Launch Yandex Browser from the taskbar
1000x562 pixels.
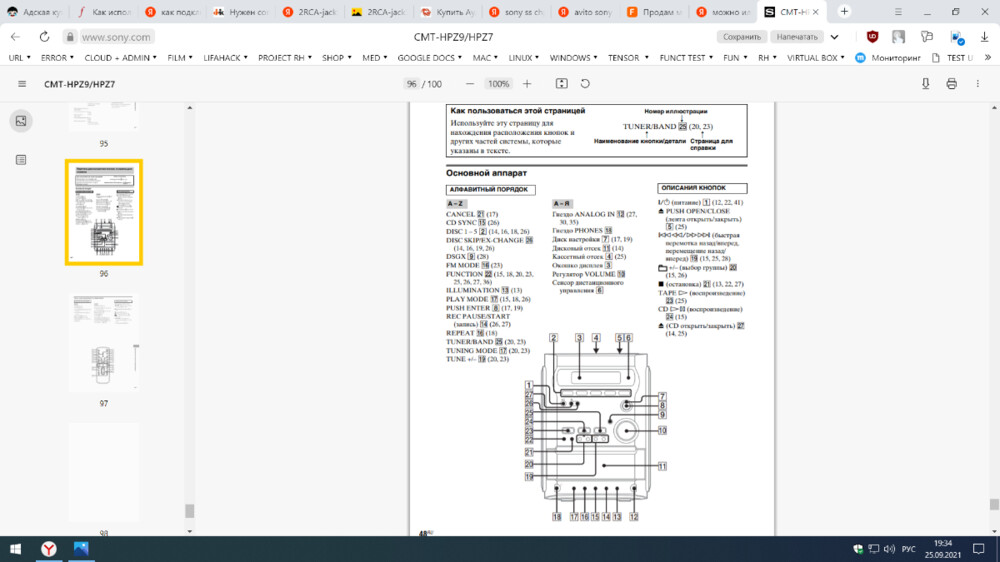click(48, 549)
